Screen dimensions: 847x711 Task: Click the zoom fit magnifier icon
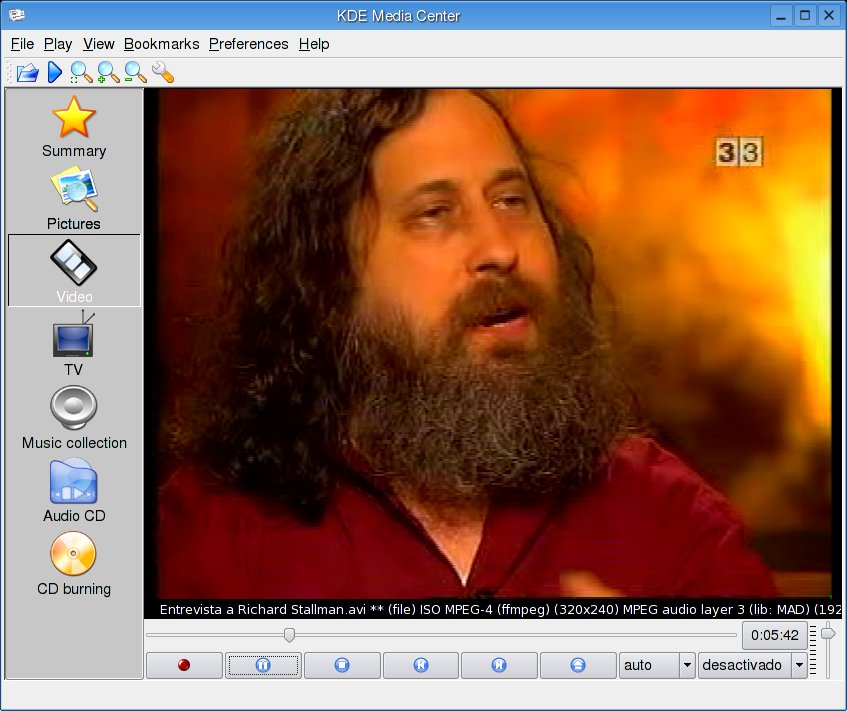click(81, 72)
